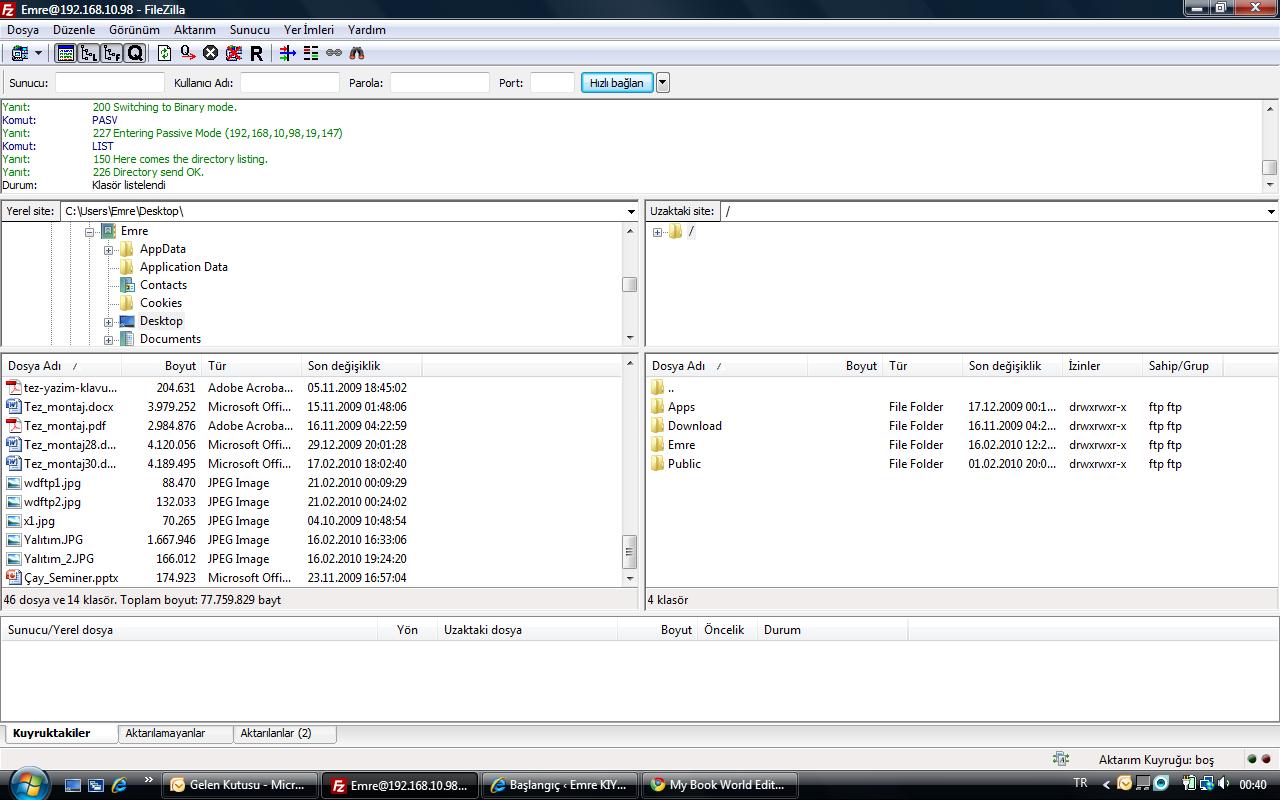Select the Yalıtım.JPG file
Screen dimensions: 1280x800
pos(53,540)
